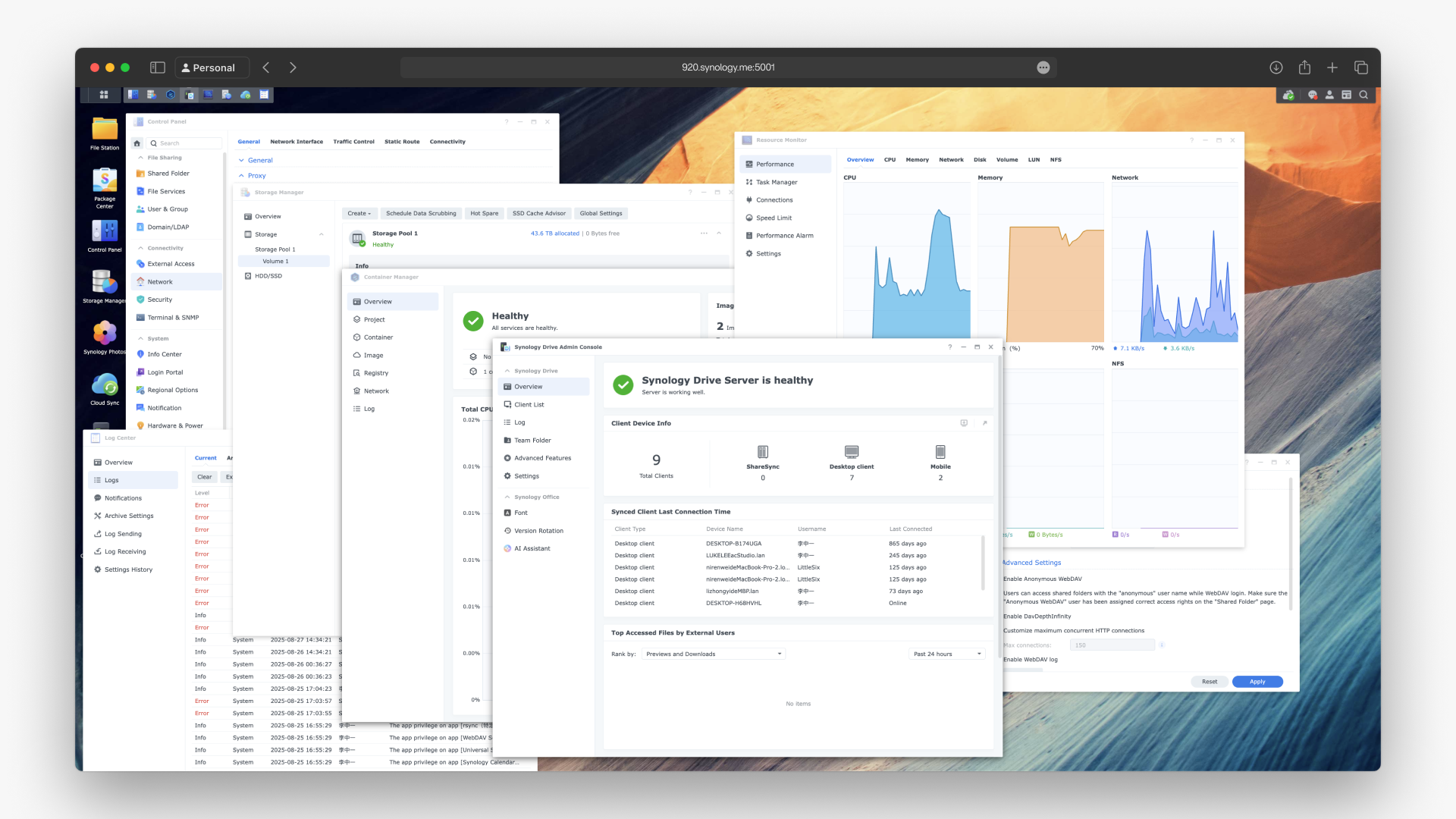Open Safari downloads icon

click(1276, 67)
